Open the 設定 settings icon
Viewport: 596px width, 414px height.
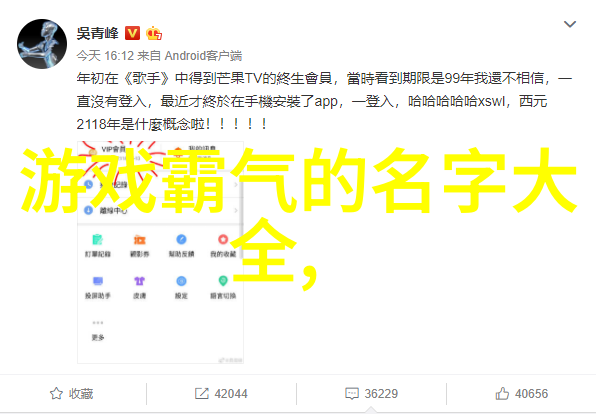[x=181, y=281]
